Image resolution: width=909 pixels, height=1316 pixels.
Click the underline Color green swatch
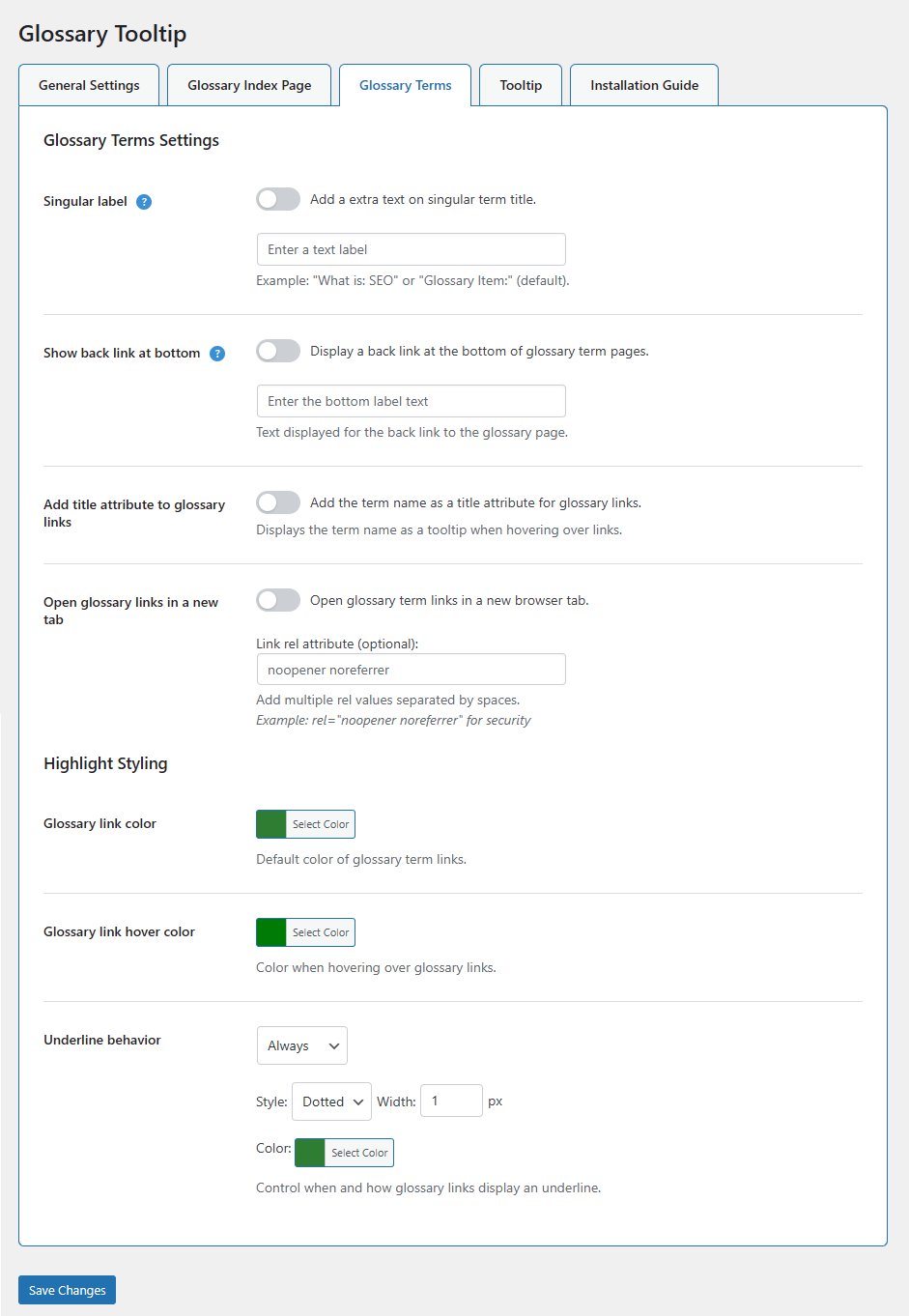(x=310, y=1153)
